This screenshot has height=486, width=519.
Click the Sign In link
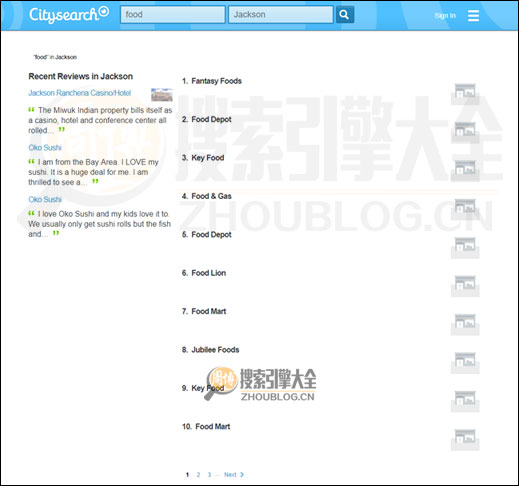point(445,16)
